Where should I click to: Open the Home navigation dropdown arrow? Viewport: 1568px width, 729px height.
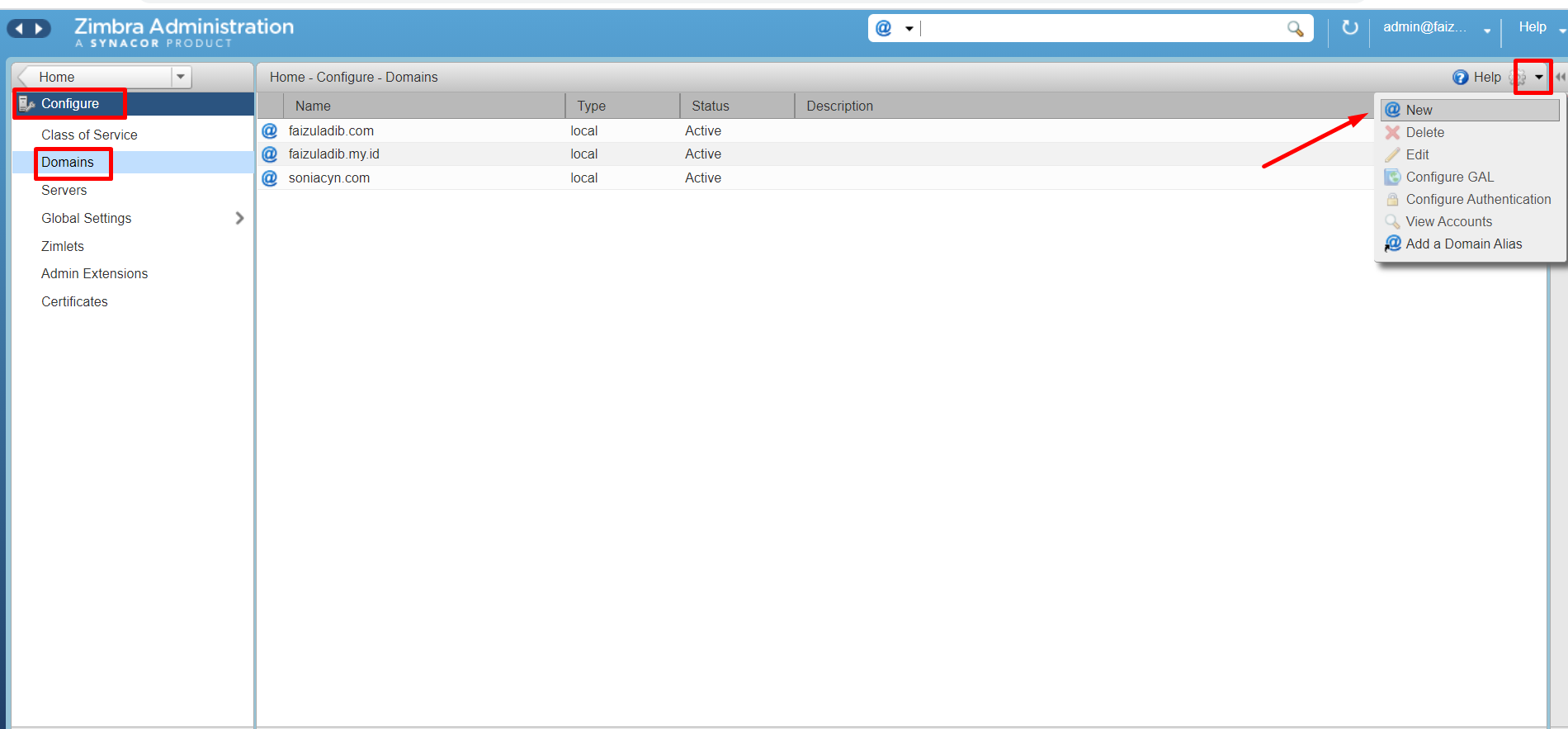[181, 77]
